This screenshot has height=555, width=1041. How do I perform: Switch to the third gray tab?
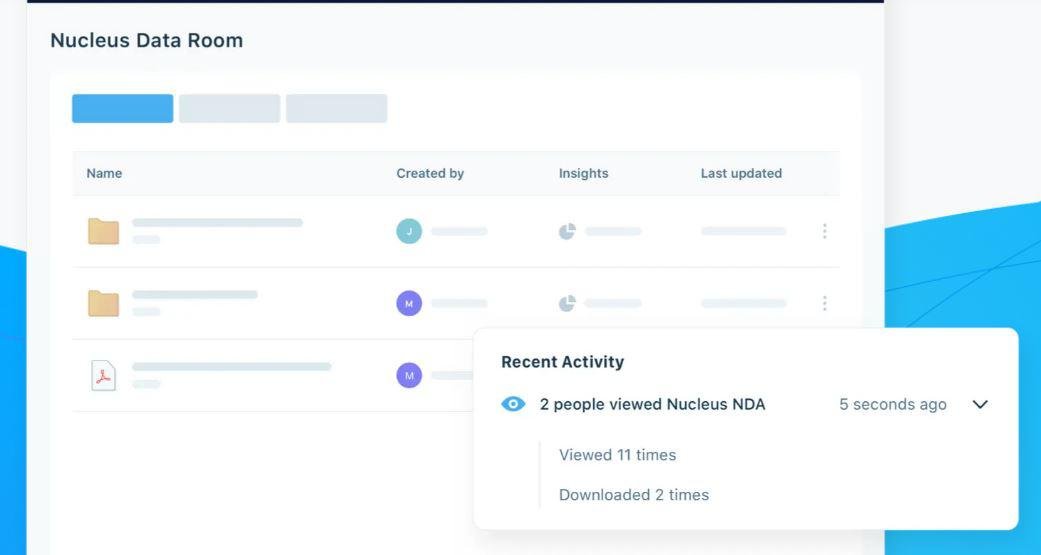337,108
